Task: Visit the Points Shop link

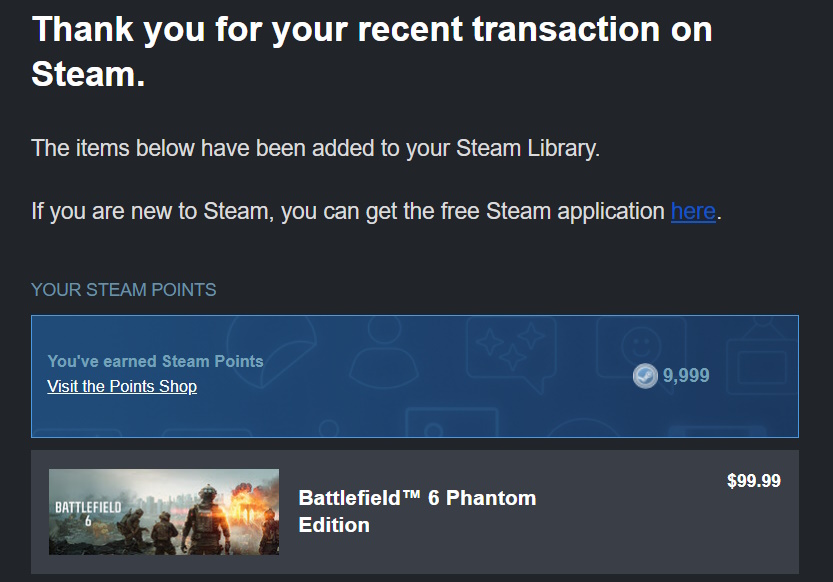Action: [122, 386]
